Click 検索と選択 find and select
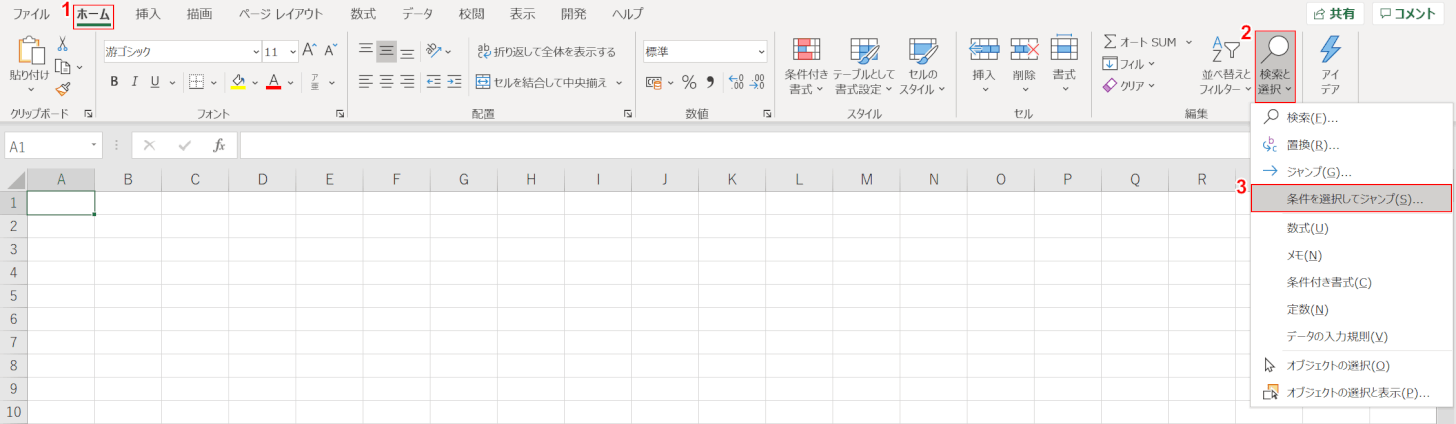Viewport: 1456px width, 424px height. 1275,66
